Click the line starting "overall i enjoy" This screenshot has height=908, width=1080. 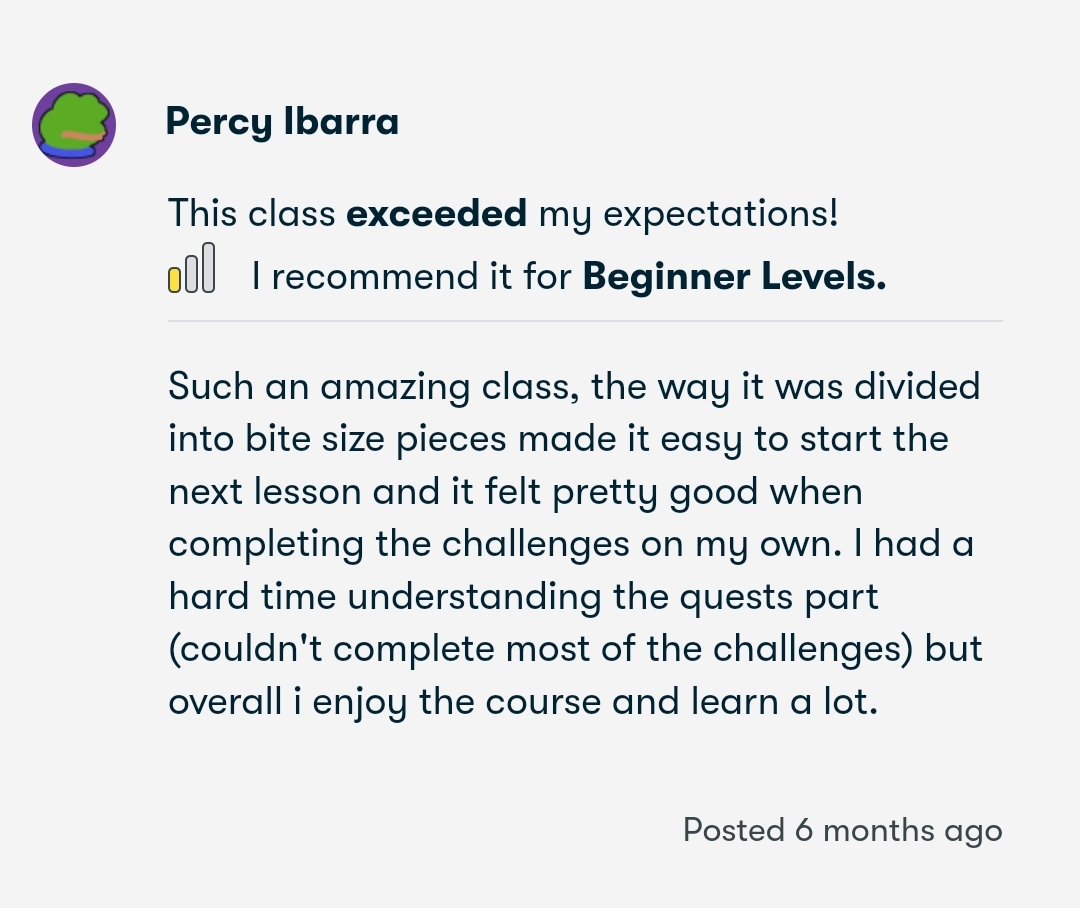522,702
